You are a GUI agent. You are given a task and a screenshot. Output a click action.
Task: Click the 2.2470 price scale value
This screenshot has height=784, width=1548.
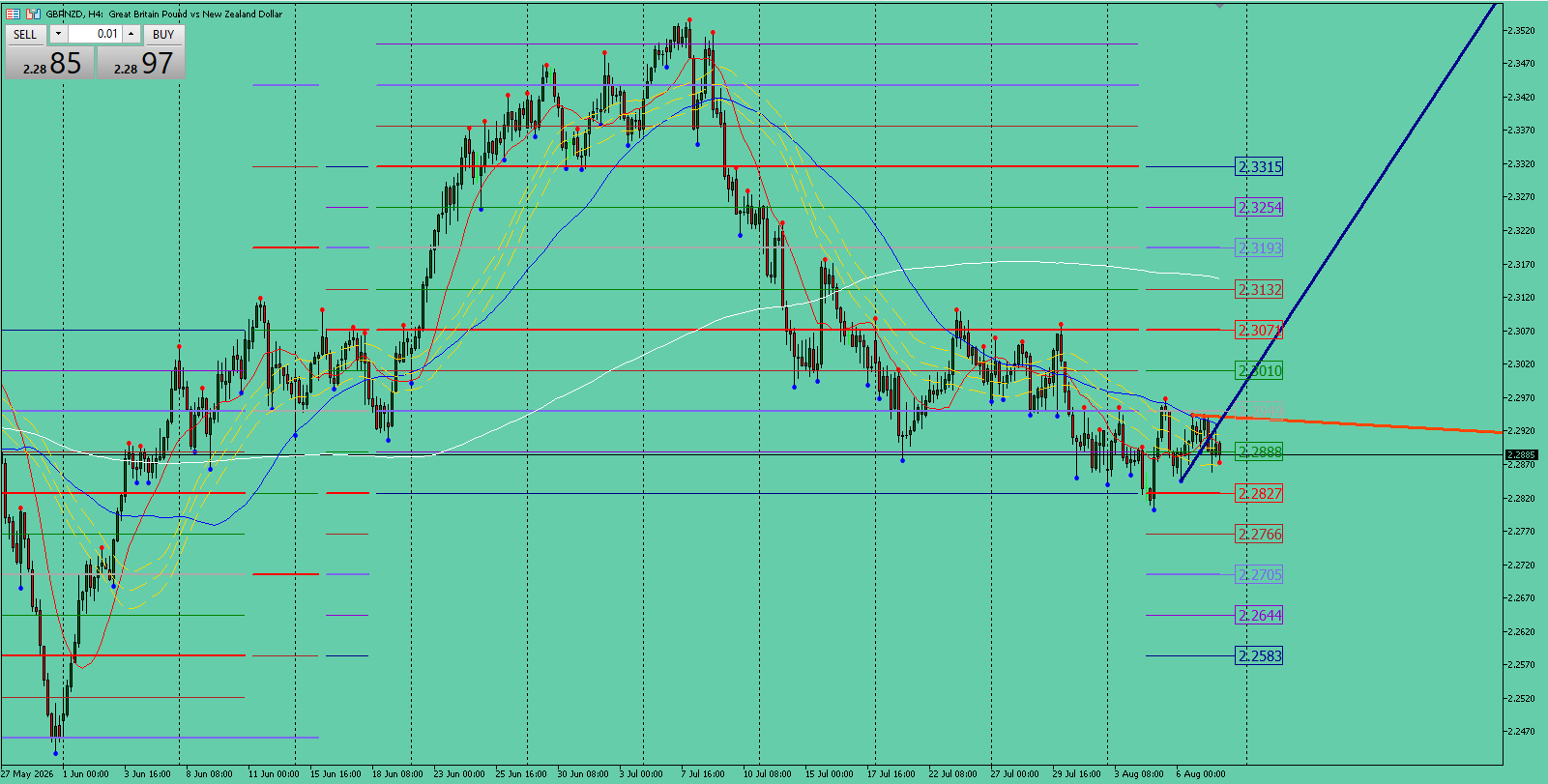(1521, 731)
